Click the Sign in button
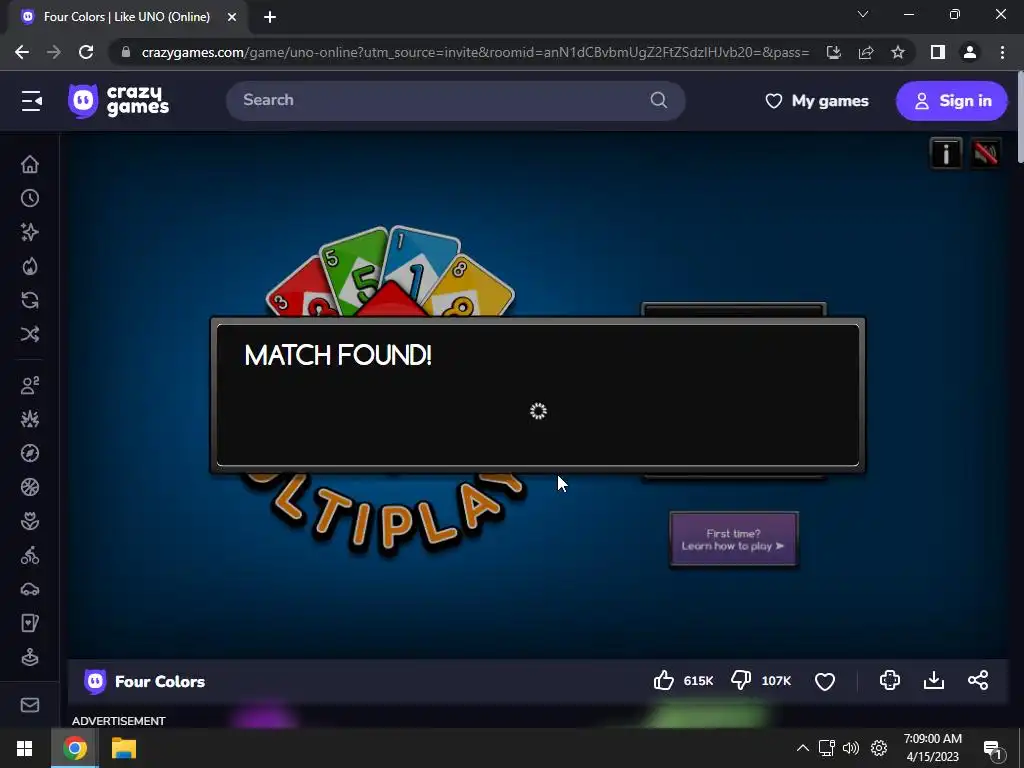1024x768 pixels. pyautogui.click(x=952, y=101)
